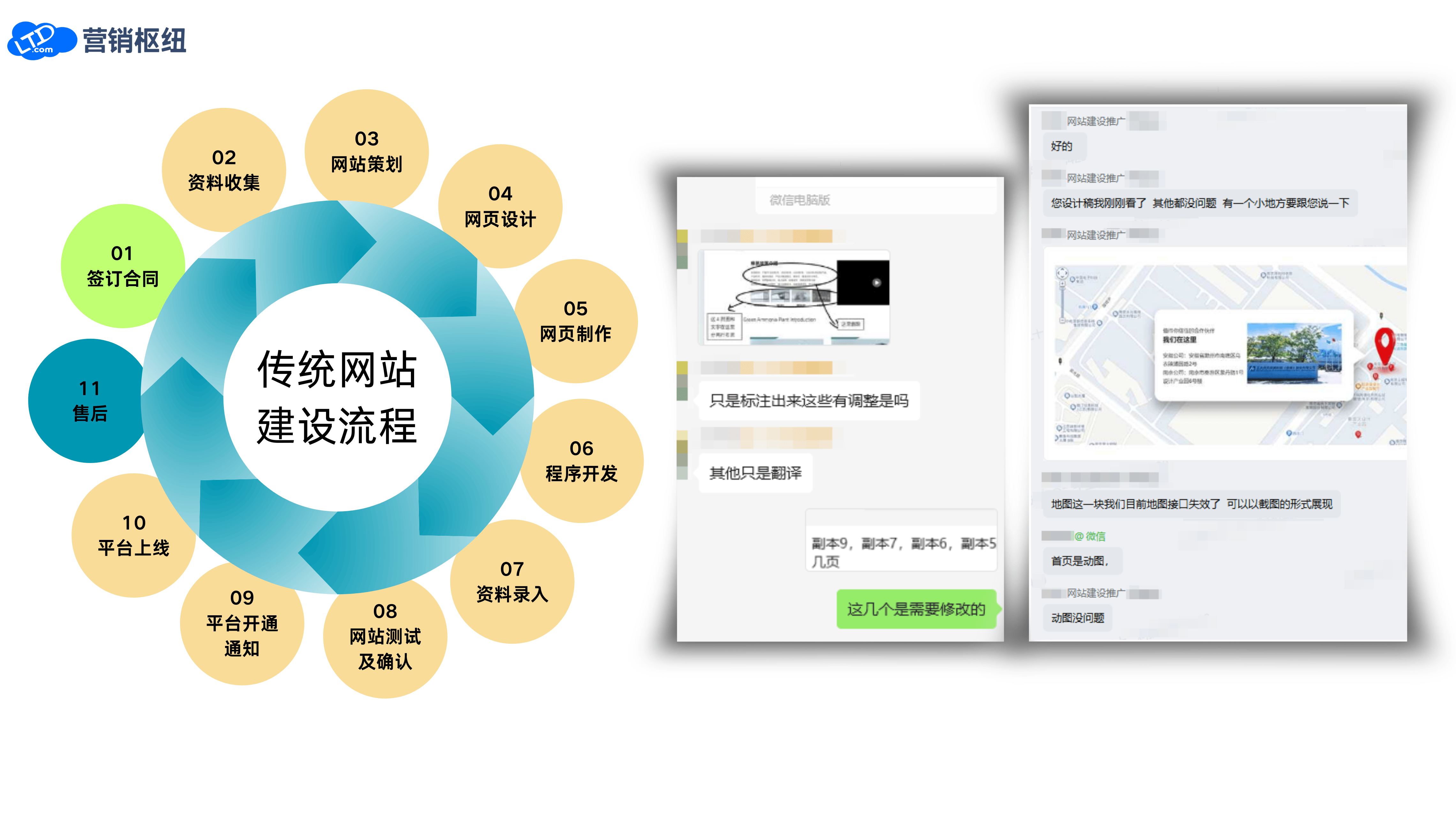
Task: Click the 07 资料录入 circle
Action: click(x=512, y=581)
